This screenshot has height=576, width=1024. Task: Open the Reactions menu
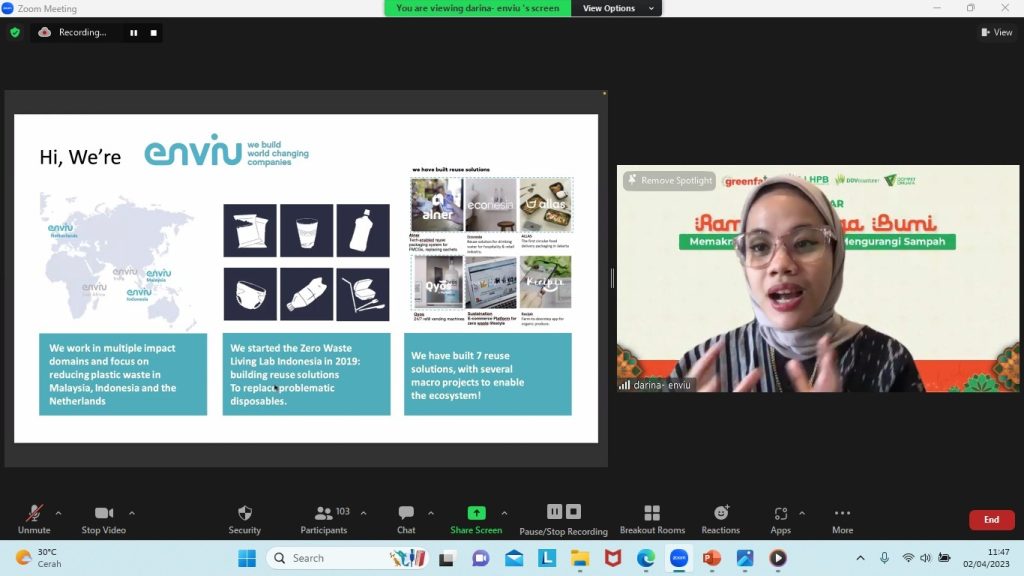tap(721, 519)
